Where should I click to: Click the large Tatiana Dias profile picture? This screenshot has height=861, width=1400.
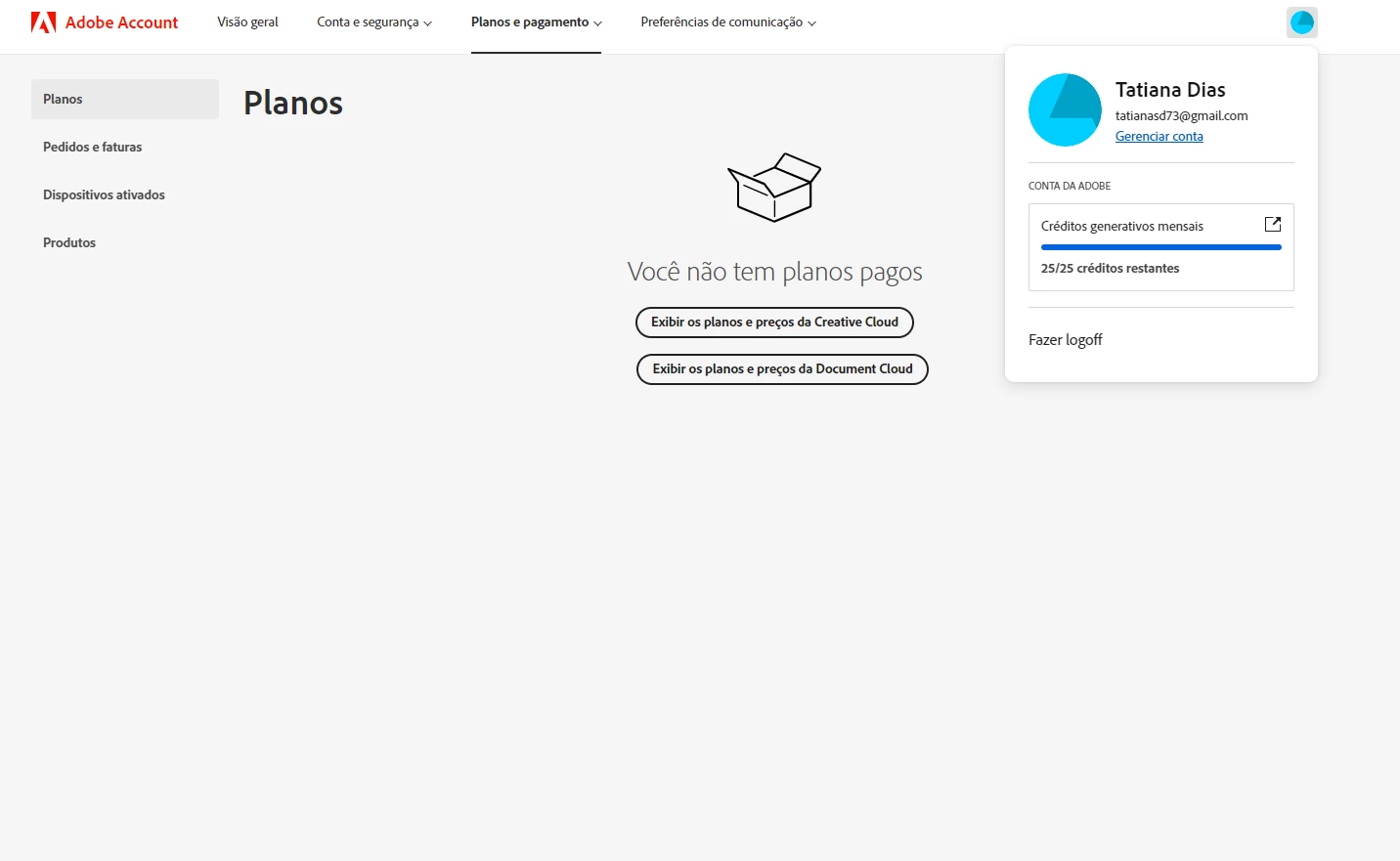coord(1065,109)
